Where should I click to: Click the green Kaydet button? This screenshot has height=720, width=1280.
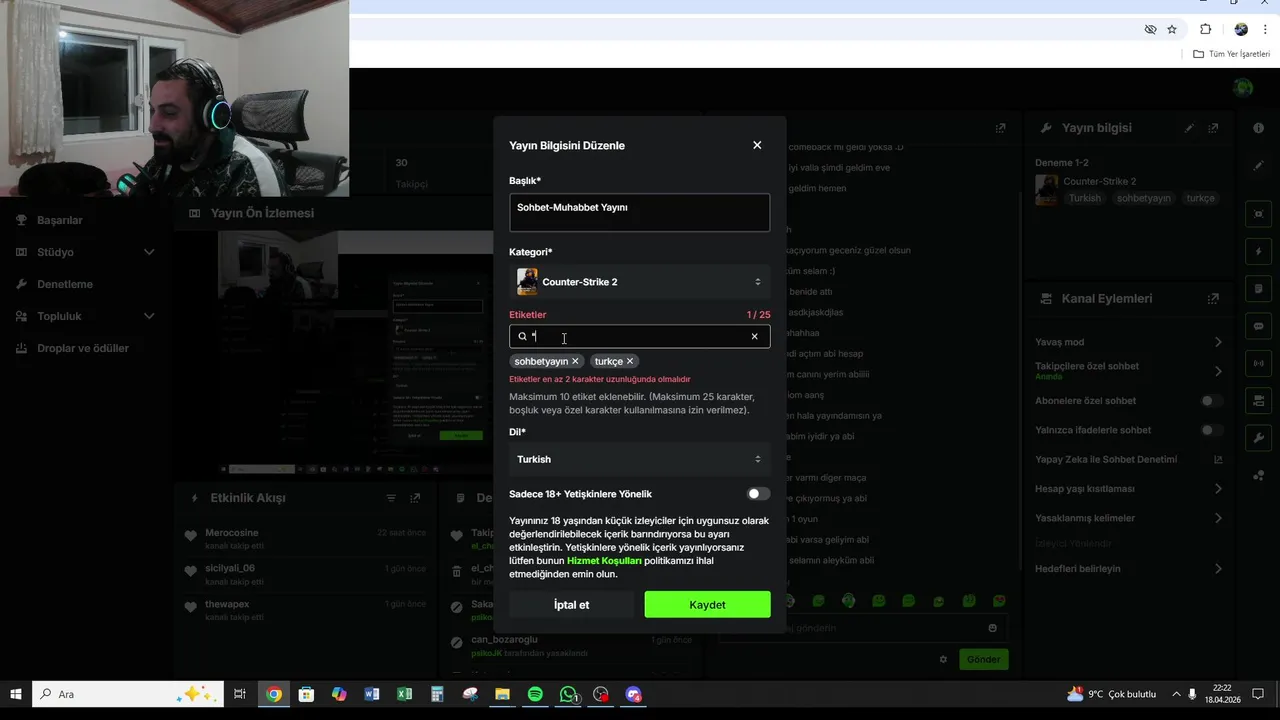coord(707,605)
